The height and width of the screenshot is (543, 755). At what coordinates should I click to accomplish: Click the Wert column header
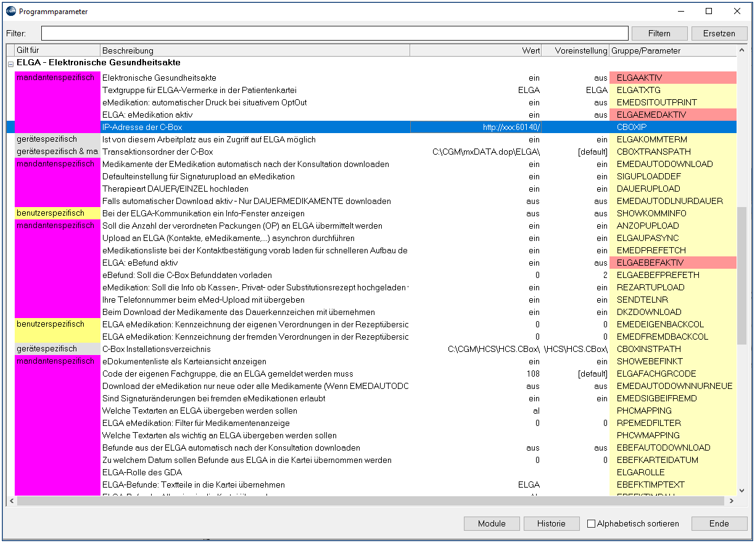click(476, 50)
